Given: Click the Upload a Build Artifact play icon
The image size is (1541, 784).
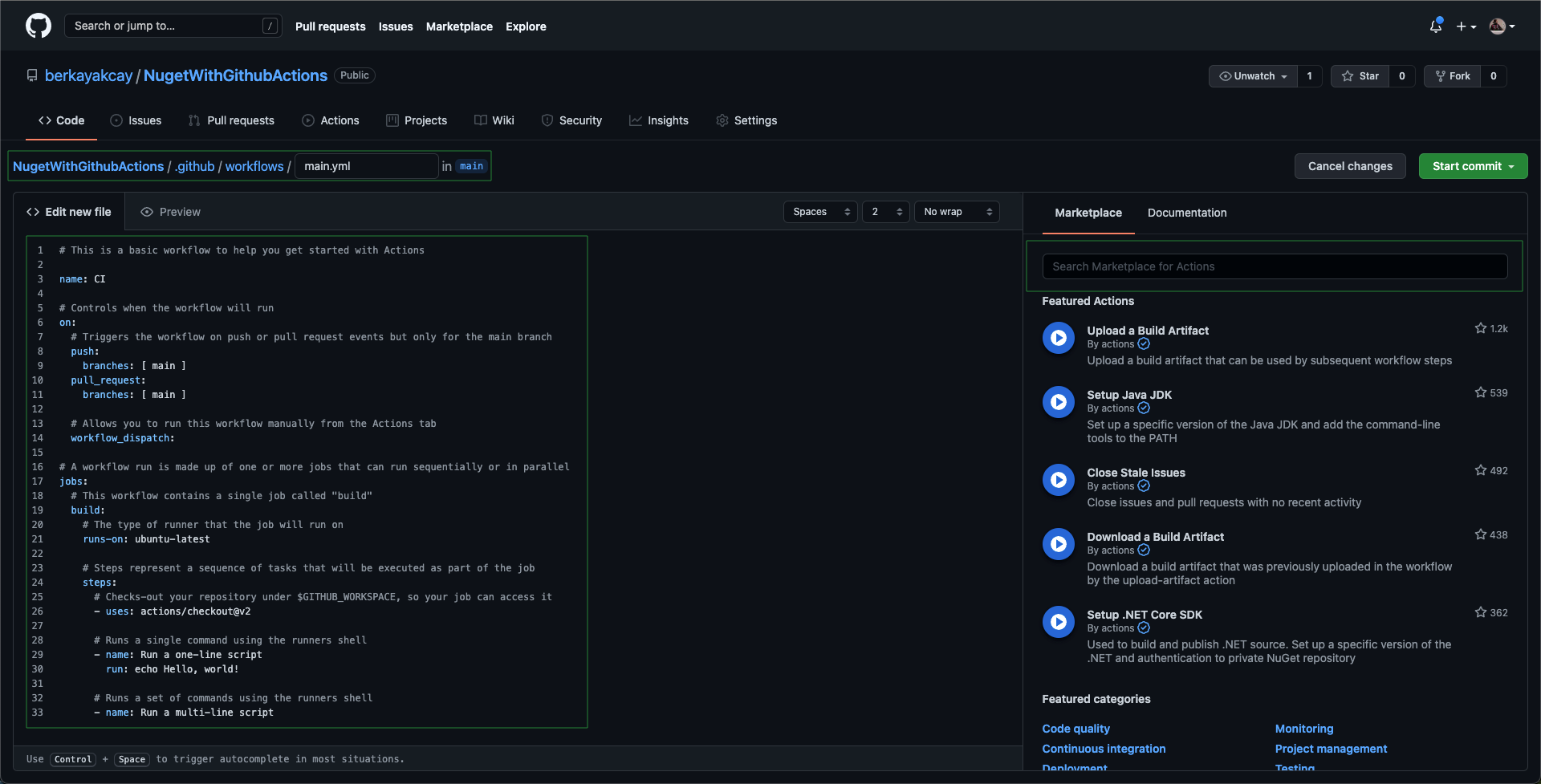Looking at the screenshot, I should click(1058, 338).
